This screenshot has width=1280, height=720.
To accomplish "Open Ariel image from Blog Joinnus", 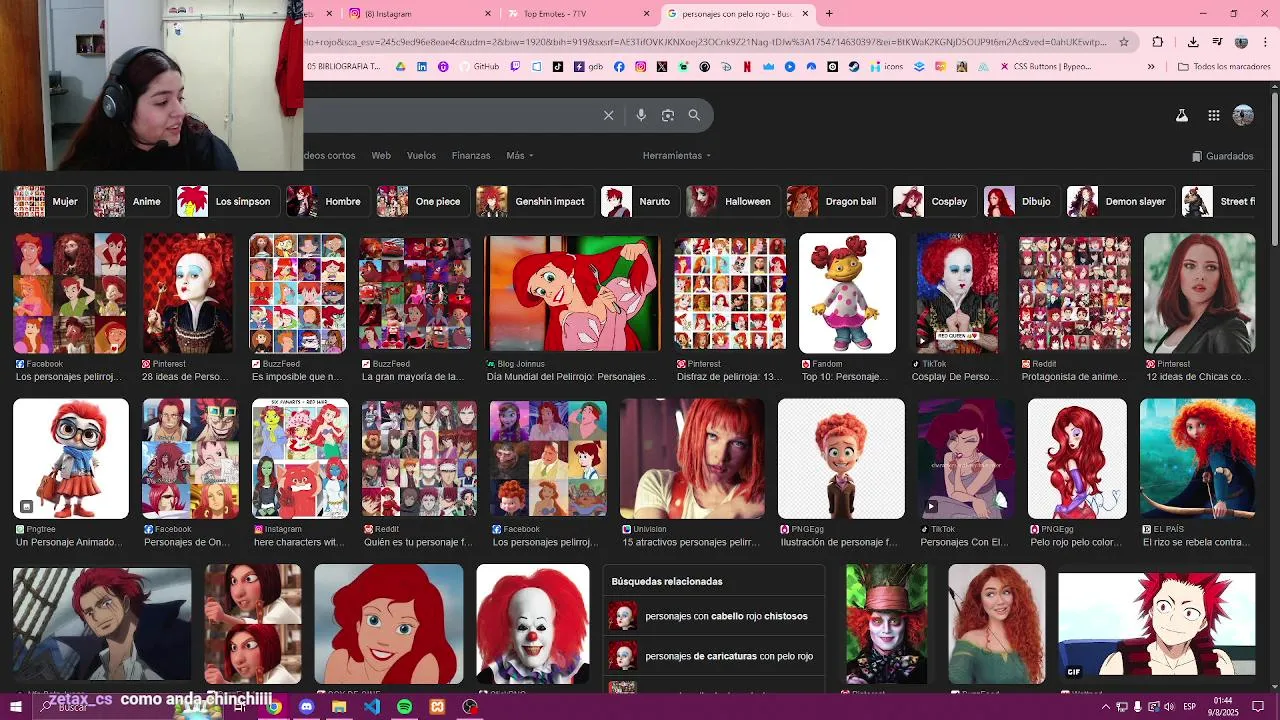I will click(x=572, y=293).
